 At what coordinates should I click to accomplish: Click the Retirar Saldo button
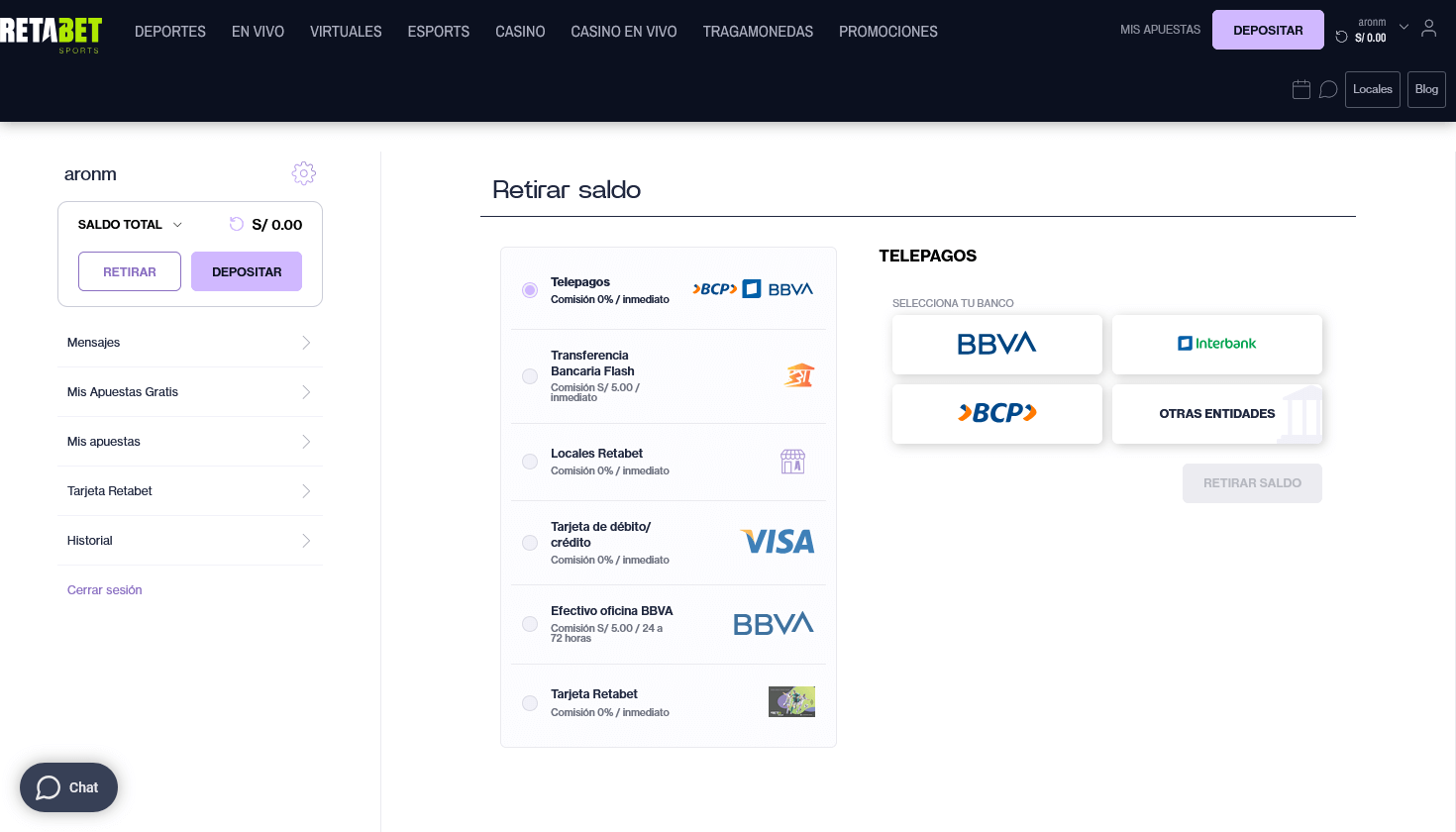pos(1252,483)
